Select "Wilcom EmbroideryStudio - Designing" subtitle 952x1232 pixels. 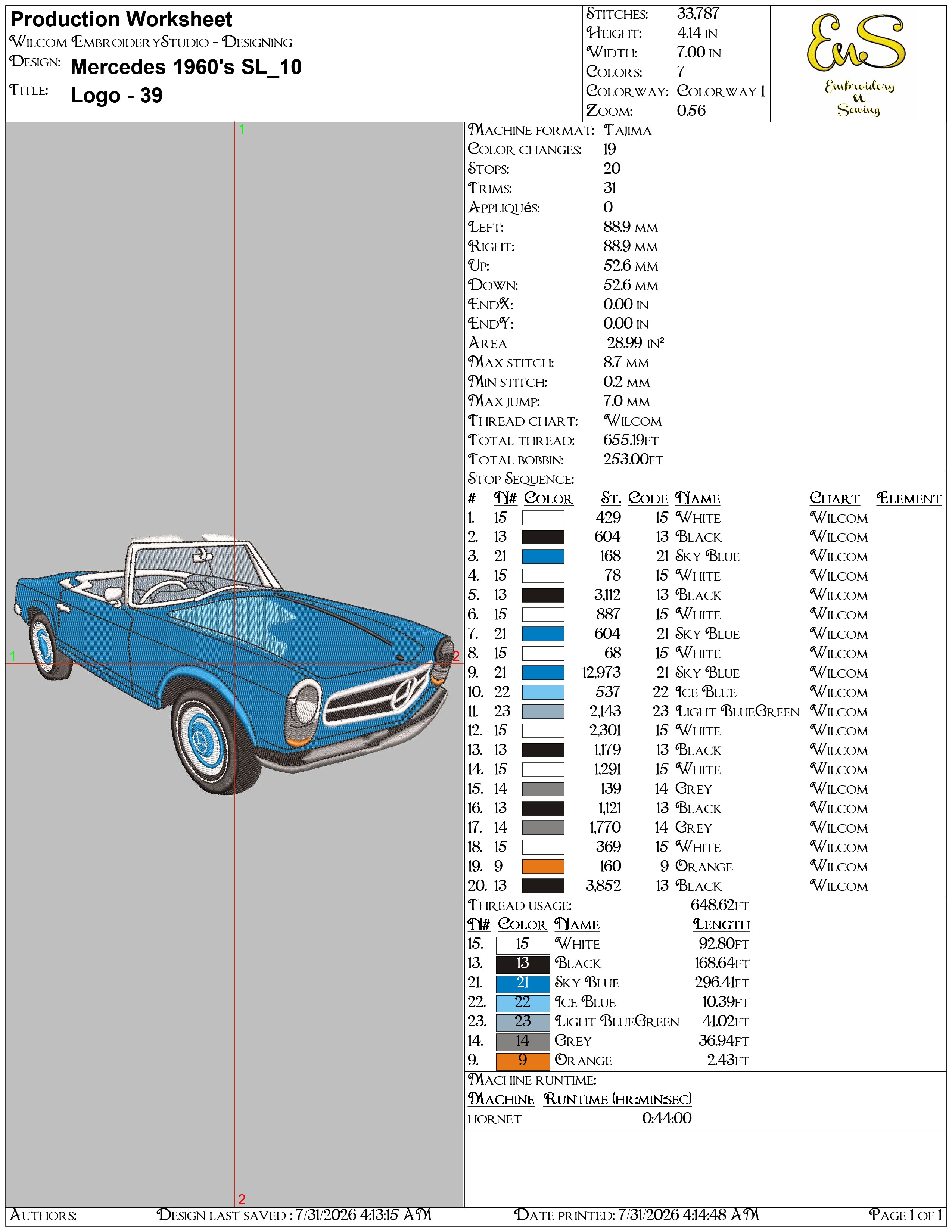151,42
